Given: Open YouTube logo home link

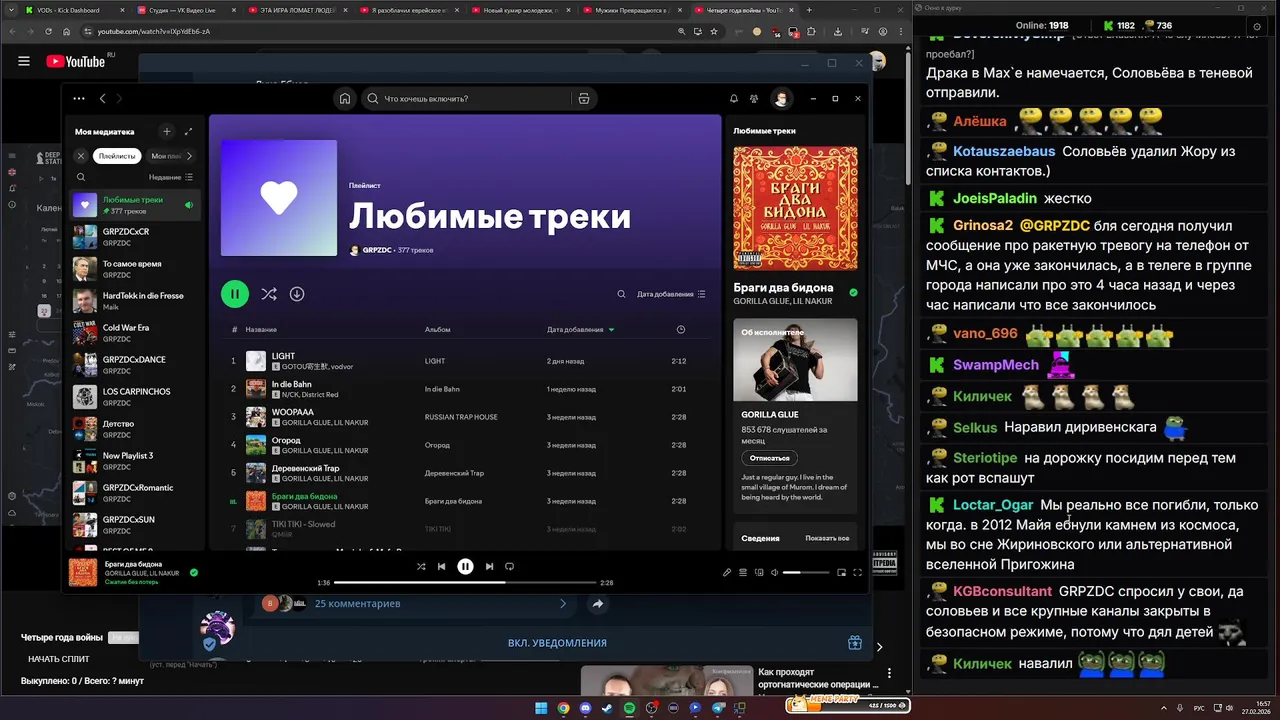Looking at the screenshot, I should click(x=76, y=61).
